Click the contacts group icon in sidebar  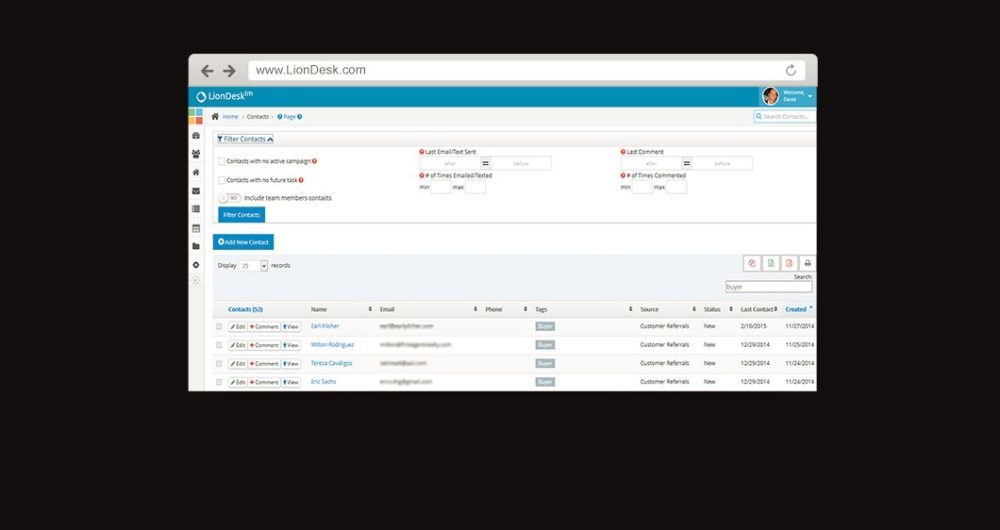point(196,154)
